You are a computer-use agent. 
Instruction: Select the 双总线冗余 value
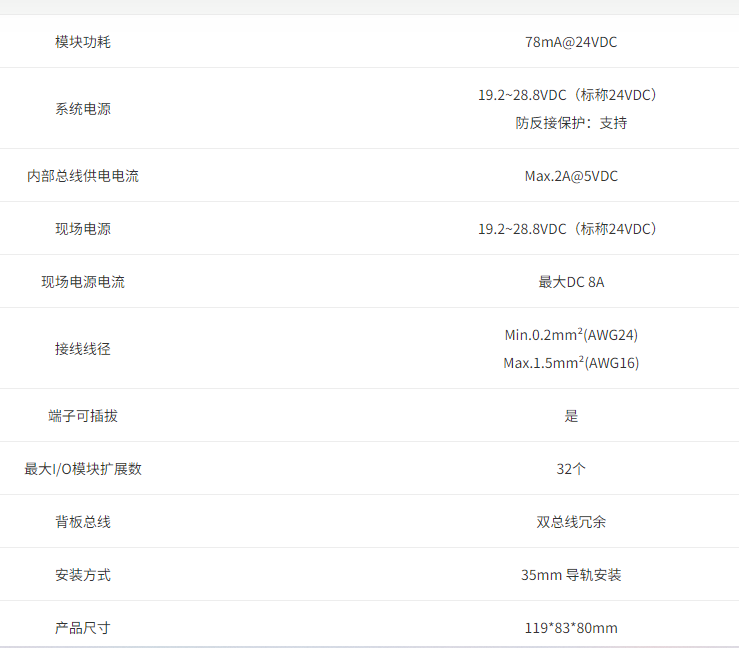571,522
